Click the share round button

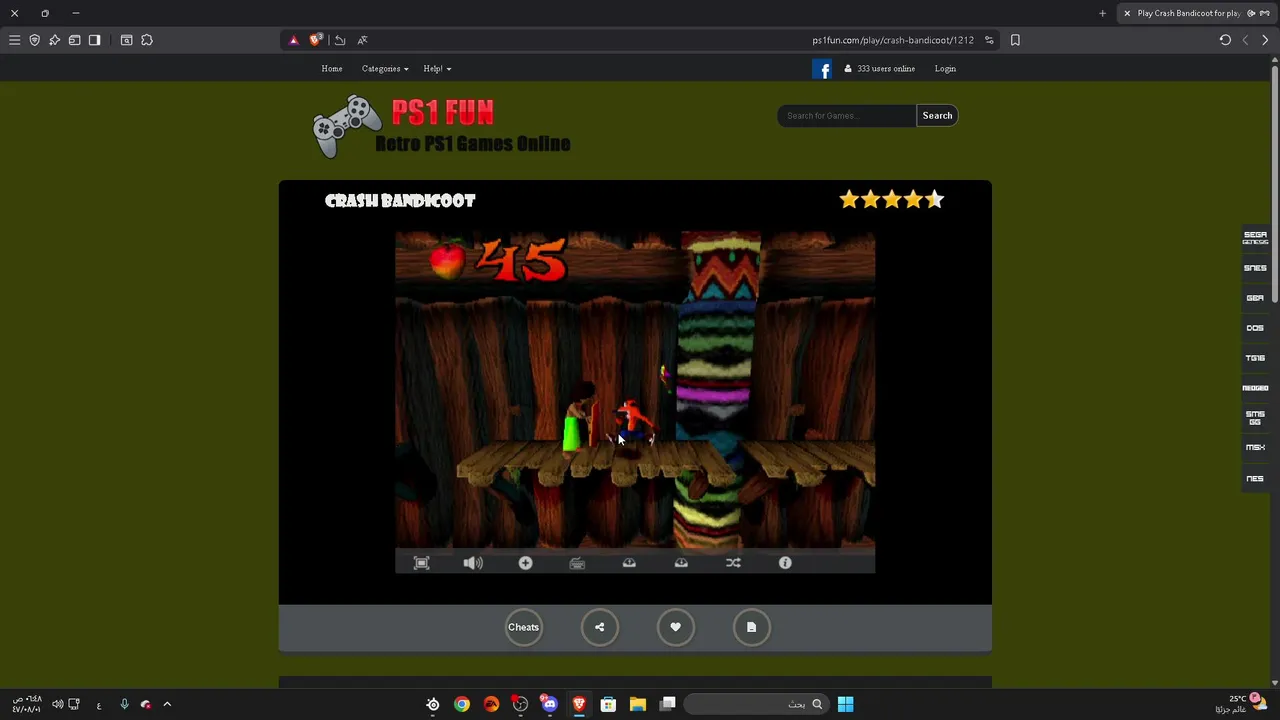(599, 627)
